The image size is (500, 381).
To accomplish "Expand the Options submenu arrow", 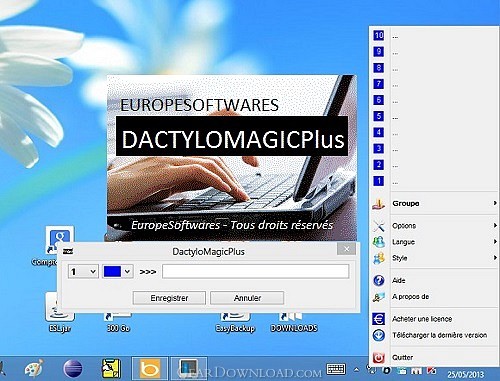I will (x=495, y=226).
